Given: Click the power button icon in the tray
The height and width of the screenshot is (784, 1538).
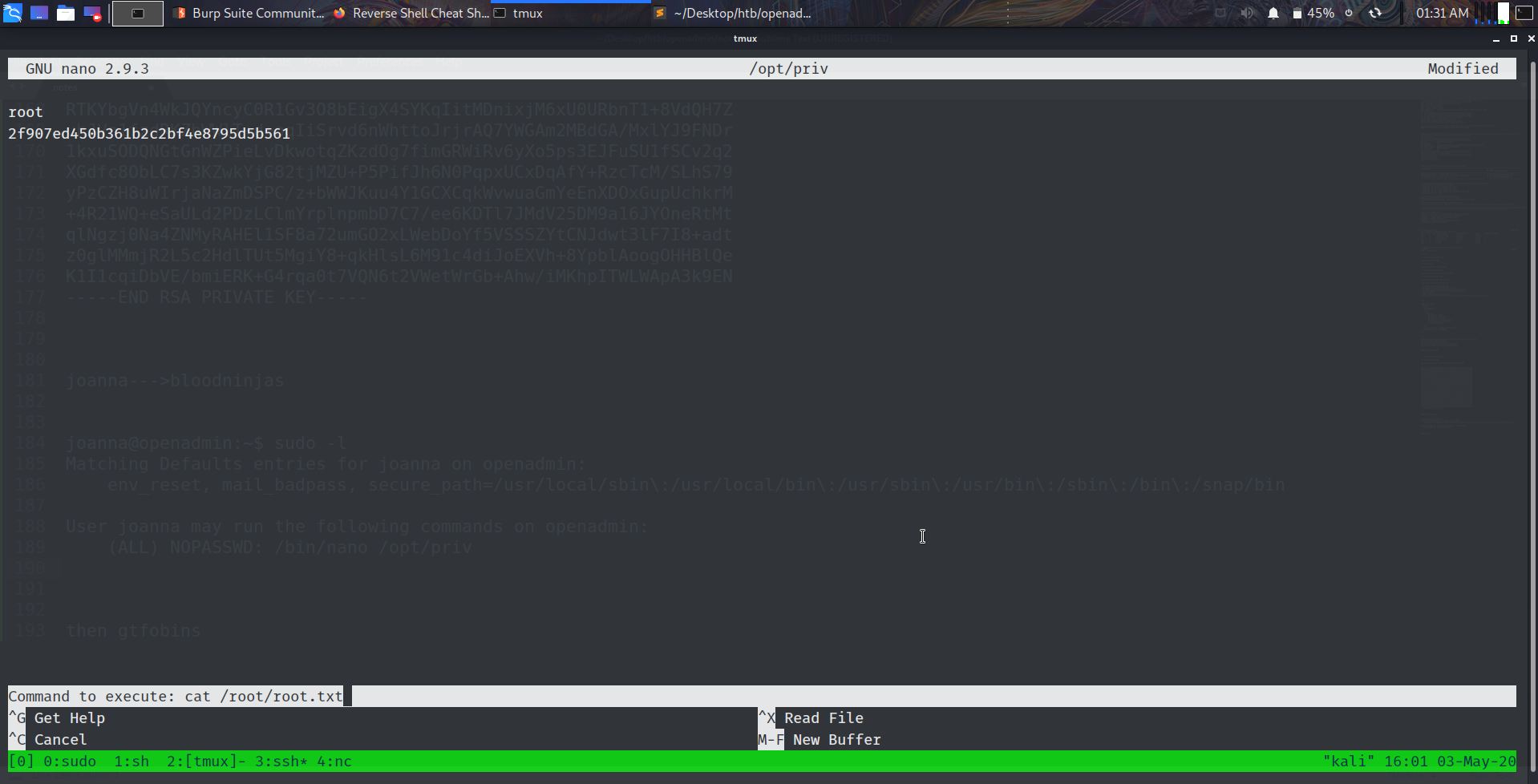Looking at the screenshot, I should [x=1349, y=13].
